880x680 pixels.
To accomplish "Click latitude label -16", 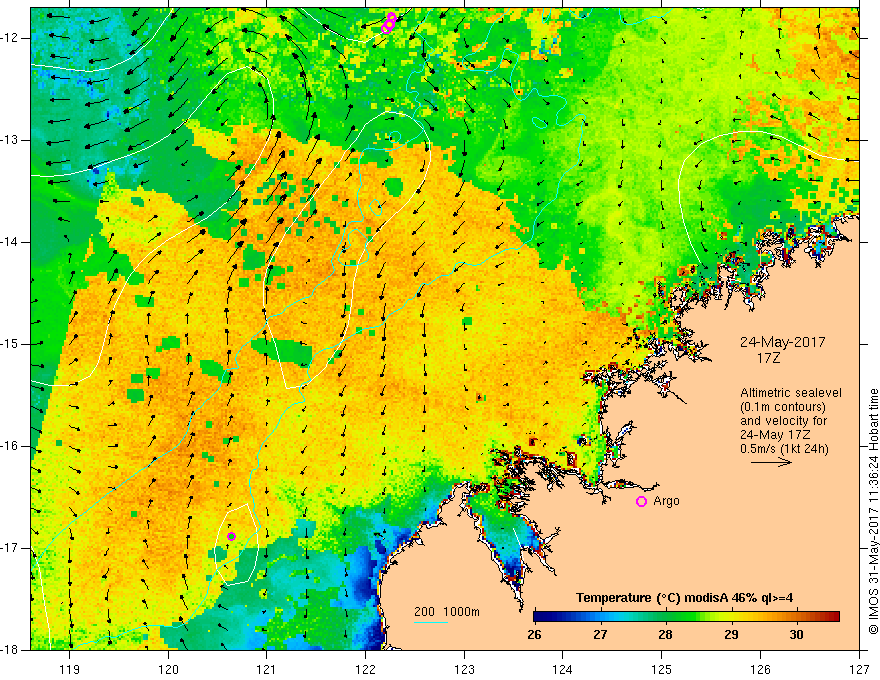I will [x=10, y=446].
